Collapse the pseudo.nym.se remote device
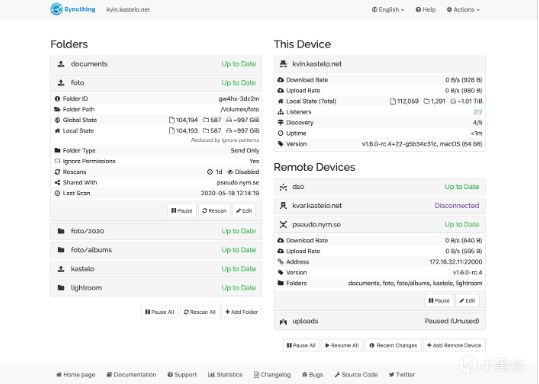 (380, 224)
